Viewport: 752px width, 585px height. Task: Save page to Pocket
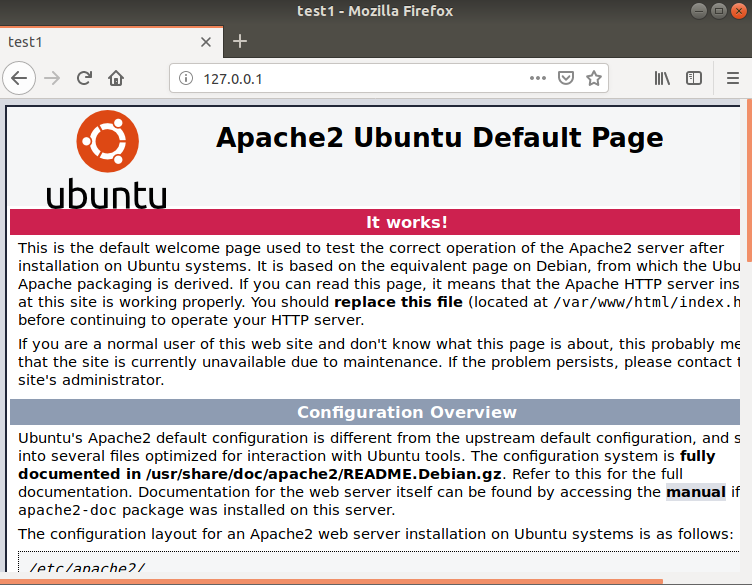(566, 78)
